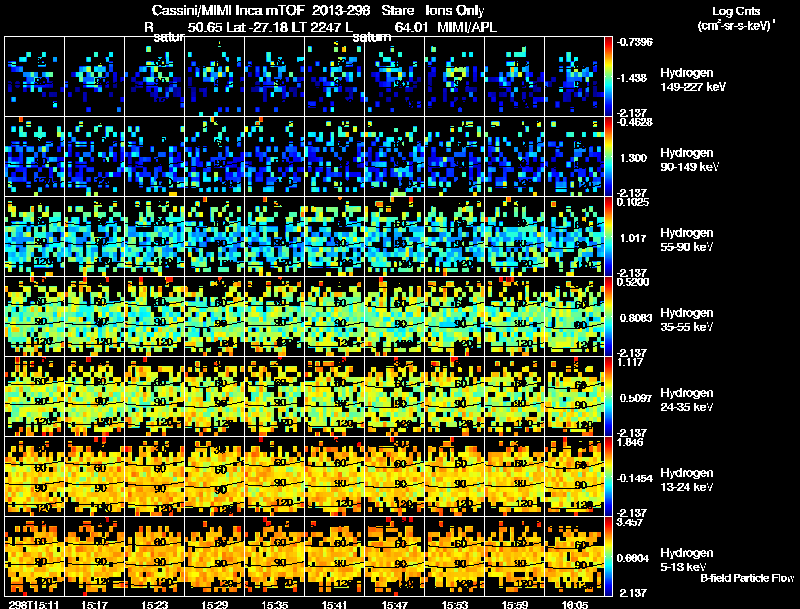Viewport: 800px width, 609px height.
Task: Click the 0.5097 colorbar value
Action: [x=636, y=398]
